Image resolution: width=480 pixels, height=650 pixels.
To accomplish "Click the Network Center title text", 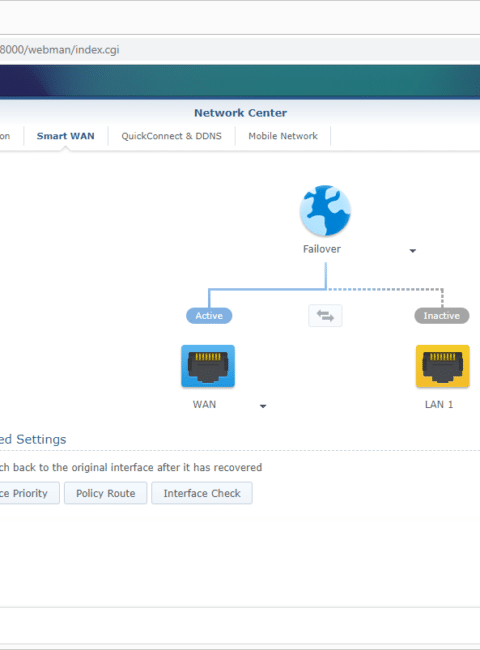I will 240,113.
